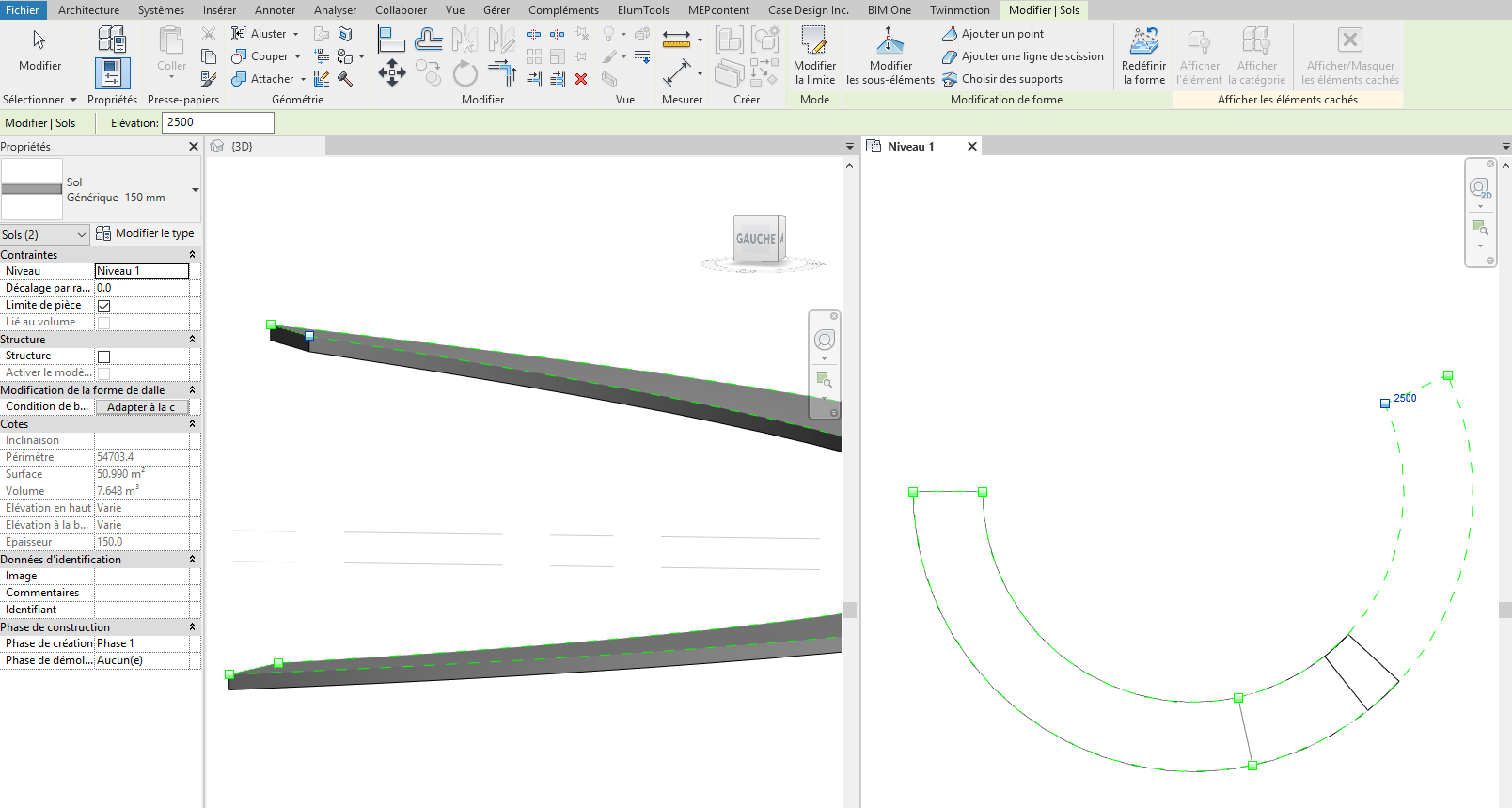Image resolution: width=1512 pixels, height=808 pixels.
Task: Collapse the Contraintes properties section
Action: point(192,255)
